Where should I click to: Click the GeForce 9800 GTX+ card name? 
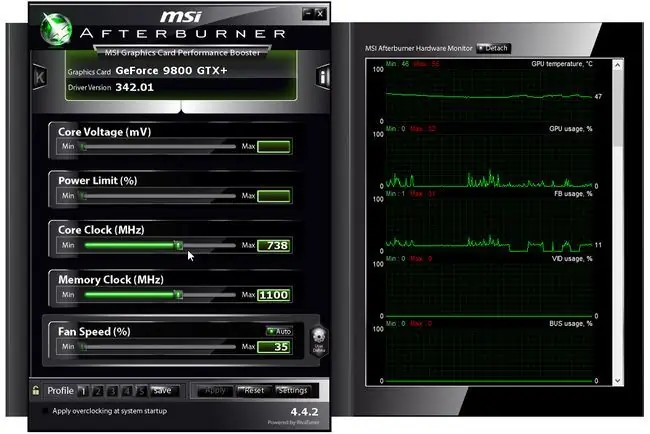(171, 70)
